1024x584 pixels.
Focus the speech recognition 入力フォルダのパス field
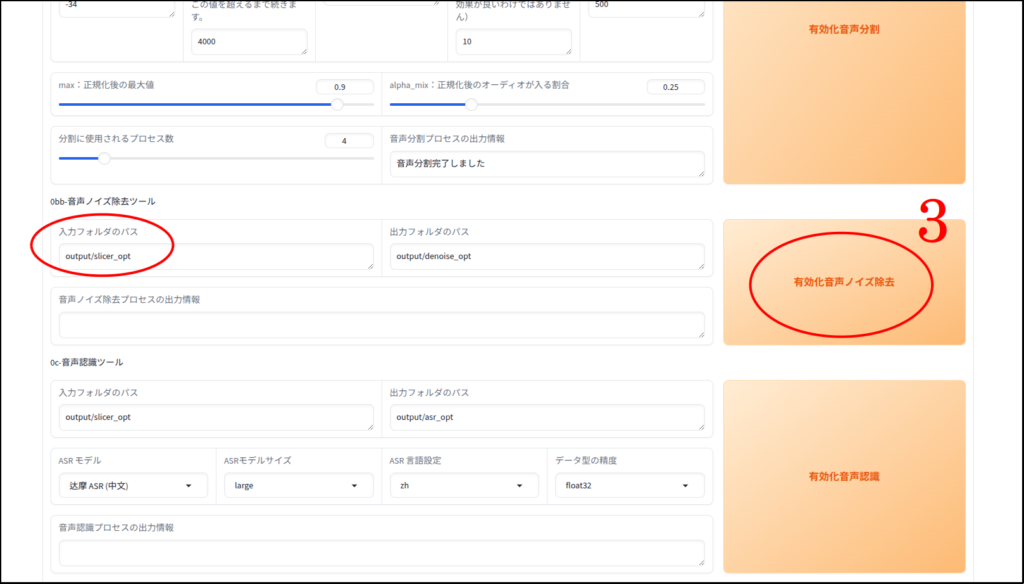(212, 418)
